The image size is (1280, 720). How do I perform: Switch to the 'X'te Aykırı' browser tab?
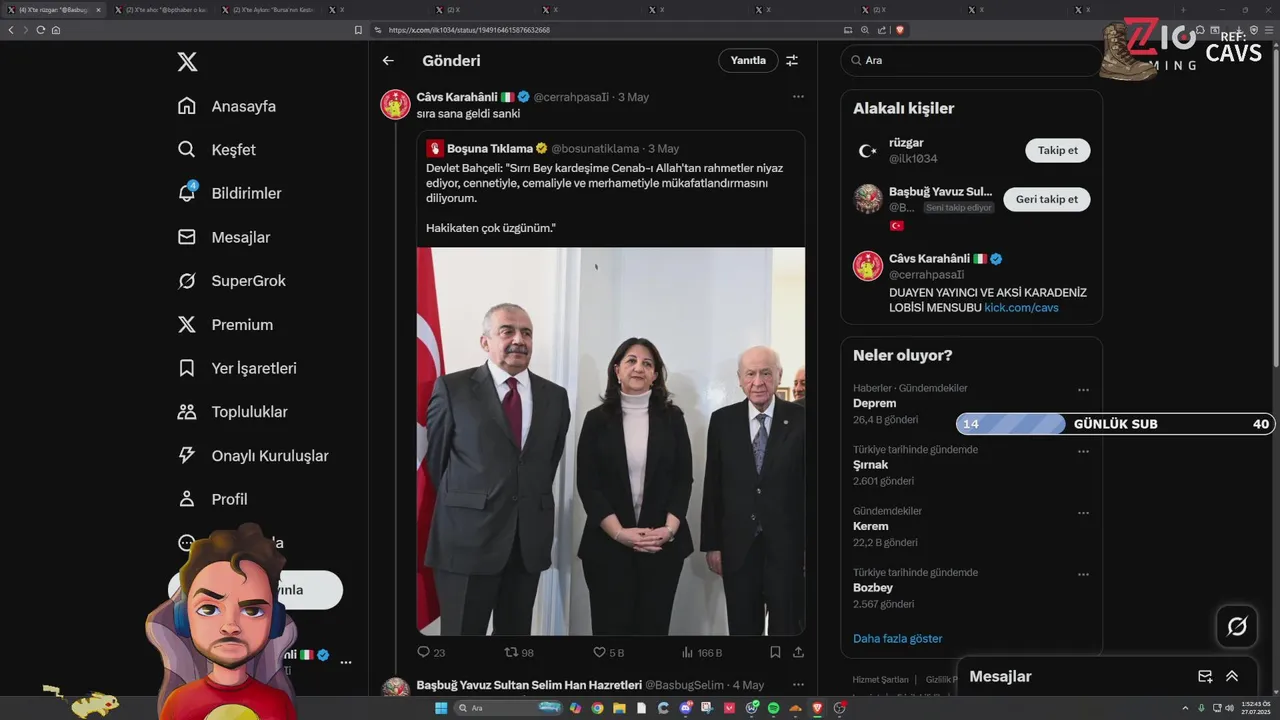[x=268, y=9]
